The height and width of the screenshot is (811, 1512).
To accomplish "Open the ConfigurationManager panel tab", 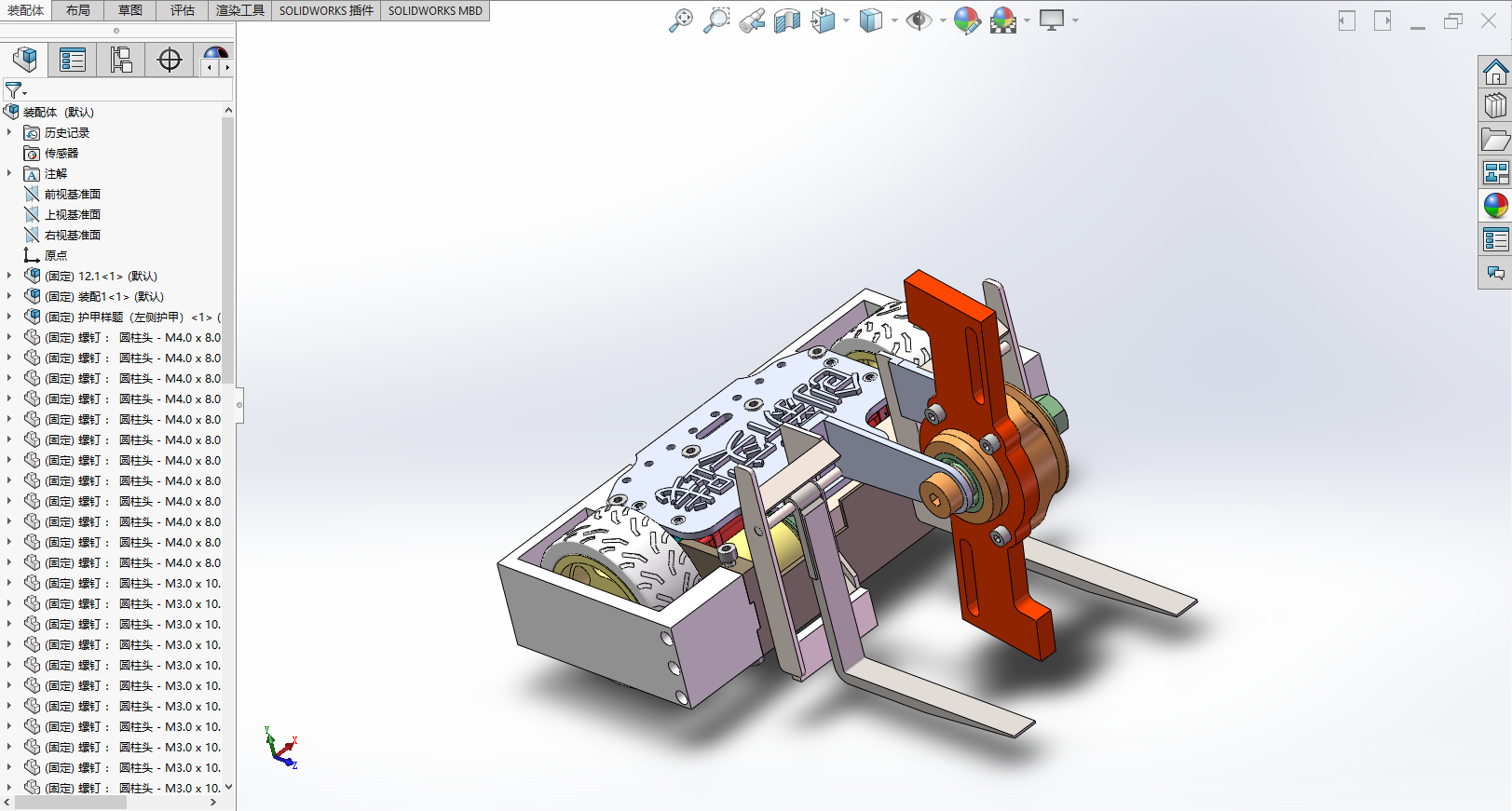I will (x=121, y=60).
